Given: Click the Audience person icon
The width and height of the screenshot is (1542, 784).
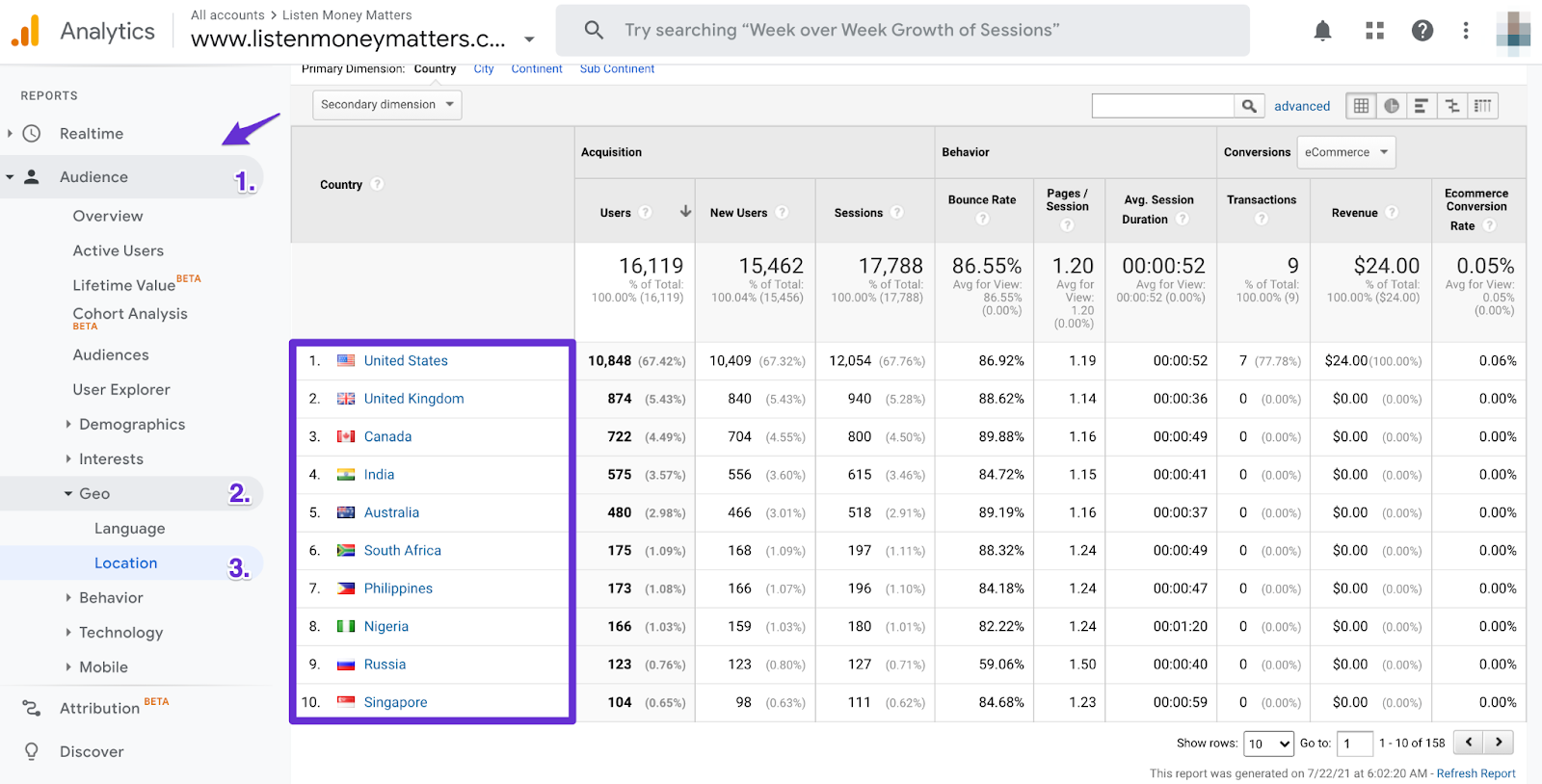Looking at the screenshot, I should (32, 176).
